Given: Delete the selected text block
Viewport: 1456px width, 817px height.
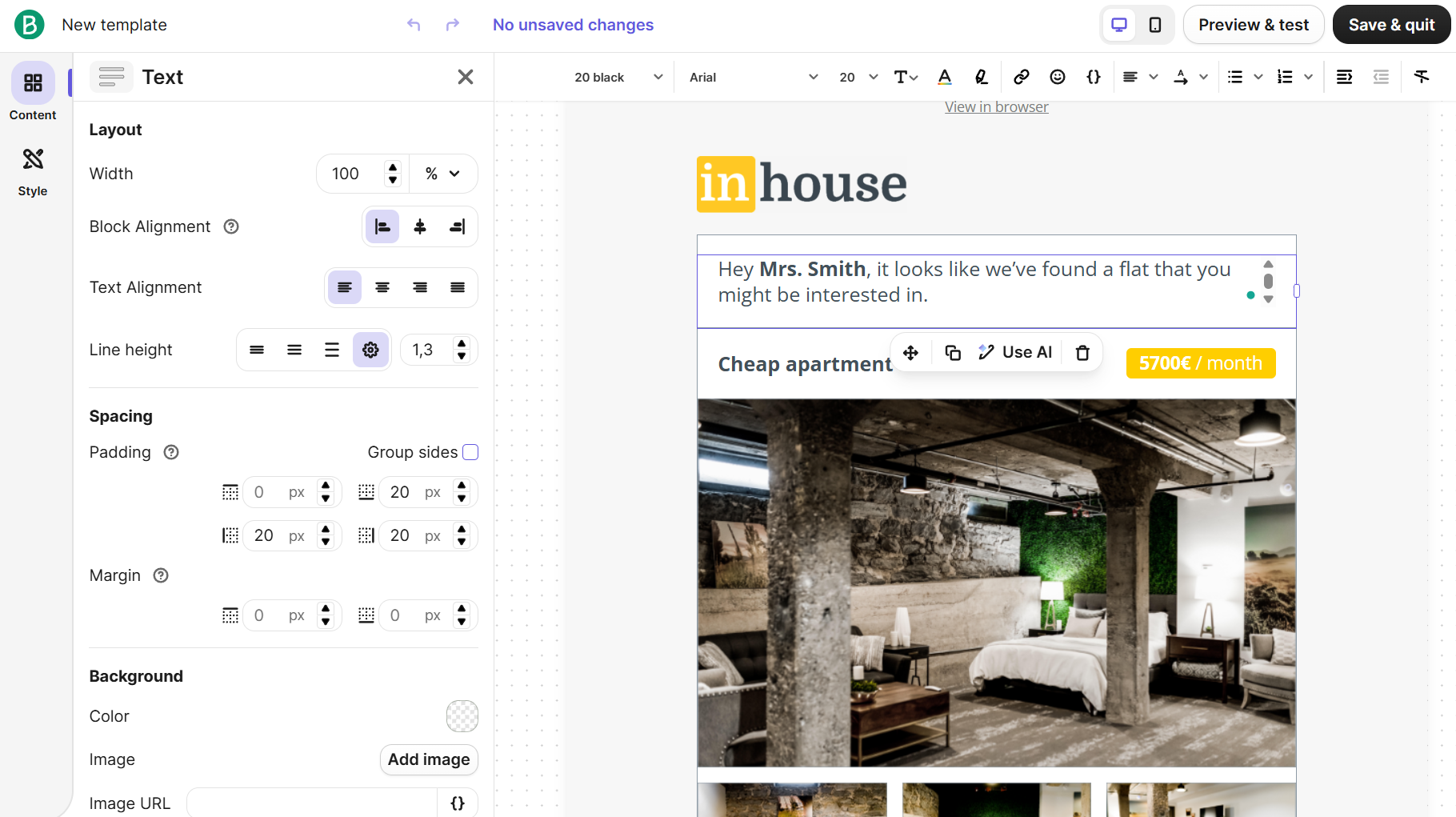Looking at the screenshot, I should pos(1082,353).
